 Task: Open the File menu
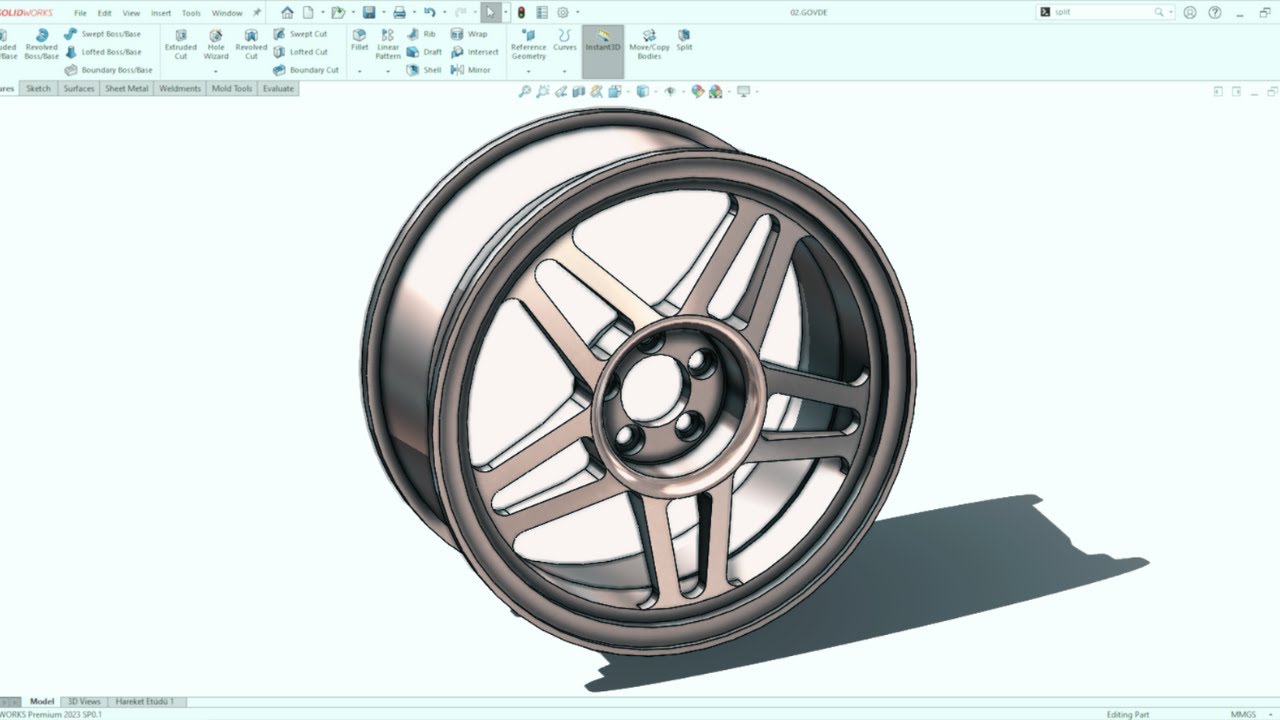coord(80,13)
